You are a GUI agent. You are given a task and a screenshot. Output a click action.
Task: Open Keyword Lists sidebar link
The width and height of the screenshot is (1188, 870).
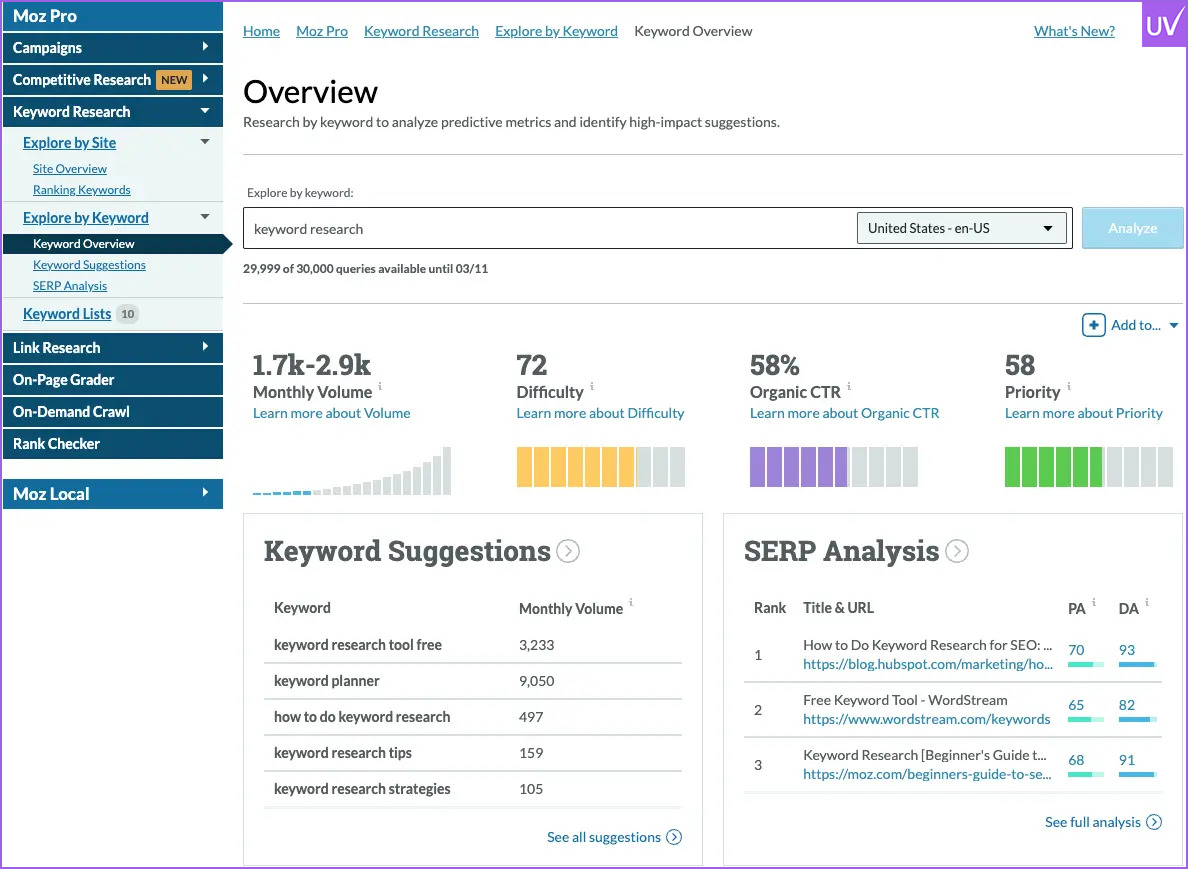[67, 314]
